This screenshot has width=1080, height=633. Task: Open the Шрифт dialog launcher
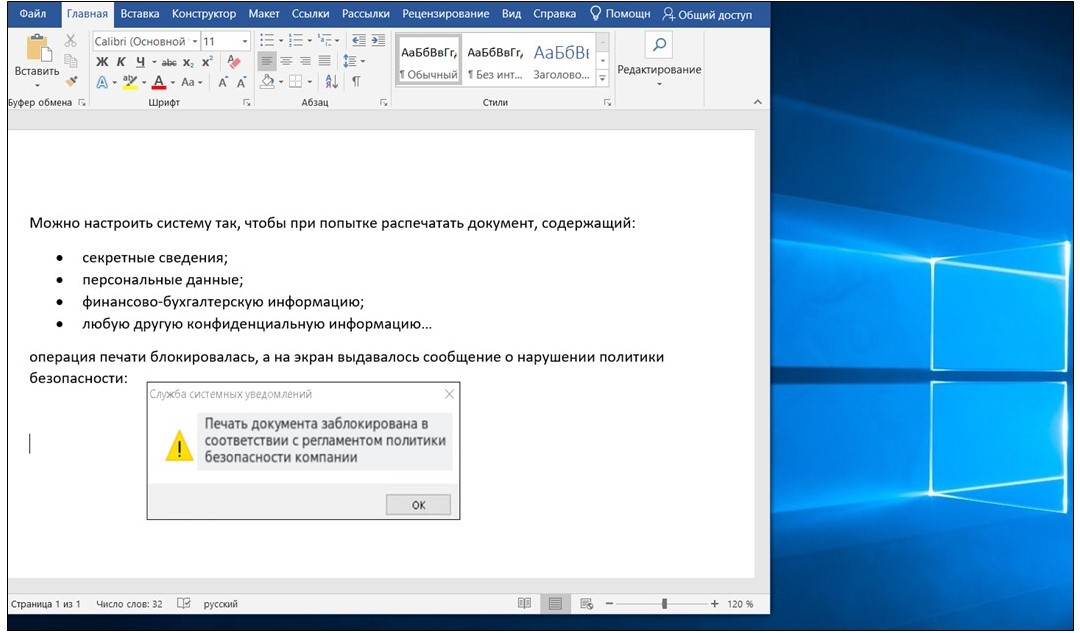[x=247, y=103]
